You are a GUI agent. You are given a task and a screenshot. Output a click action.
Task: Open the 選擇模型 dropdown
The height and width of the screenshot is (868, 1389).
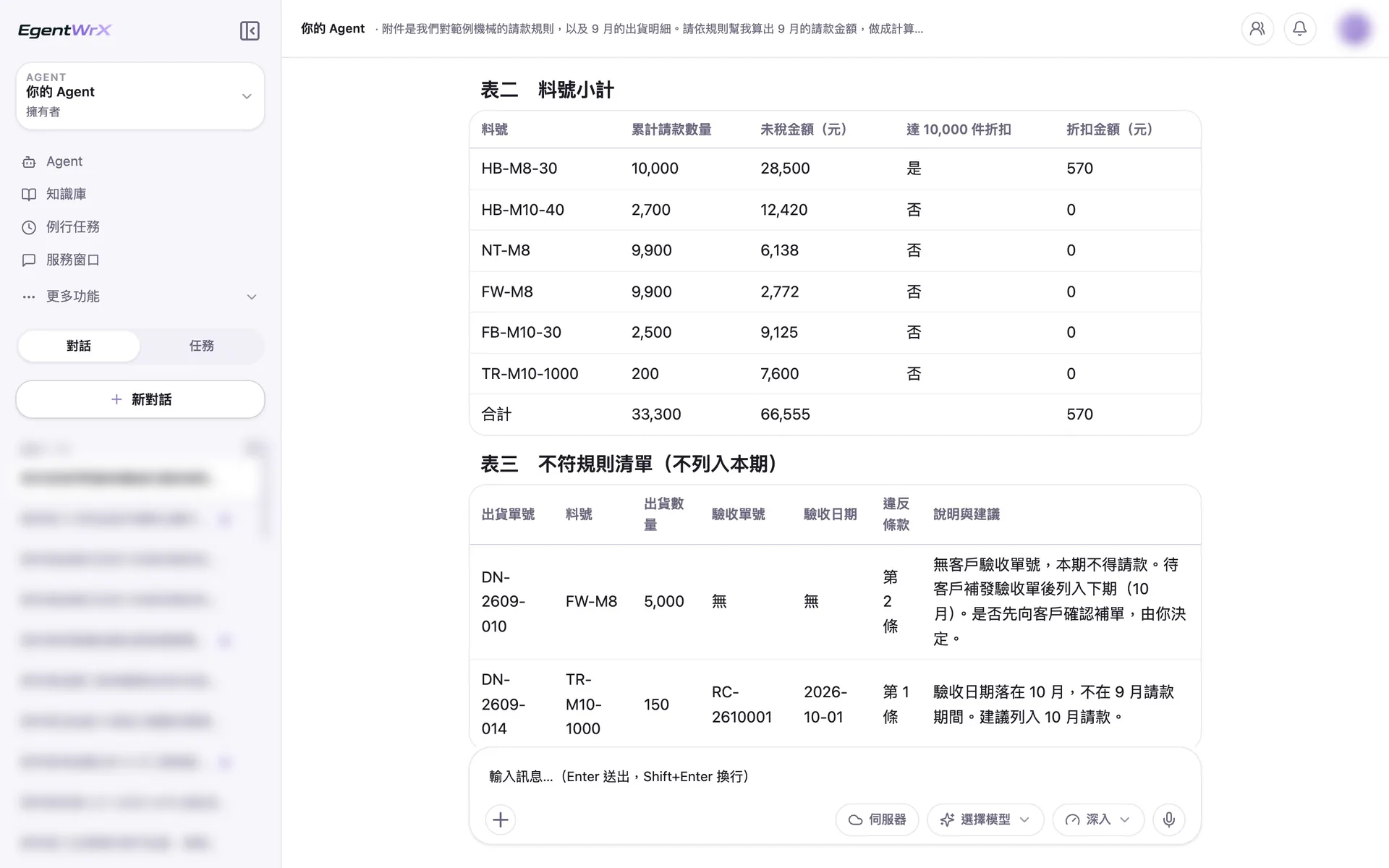point(985,820)
